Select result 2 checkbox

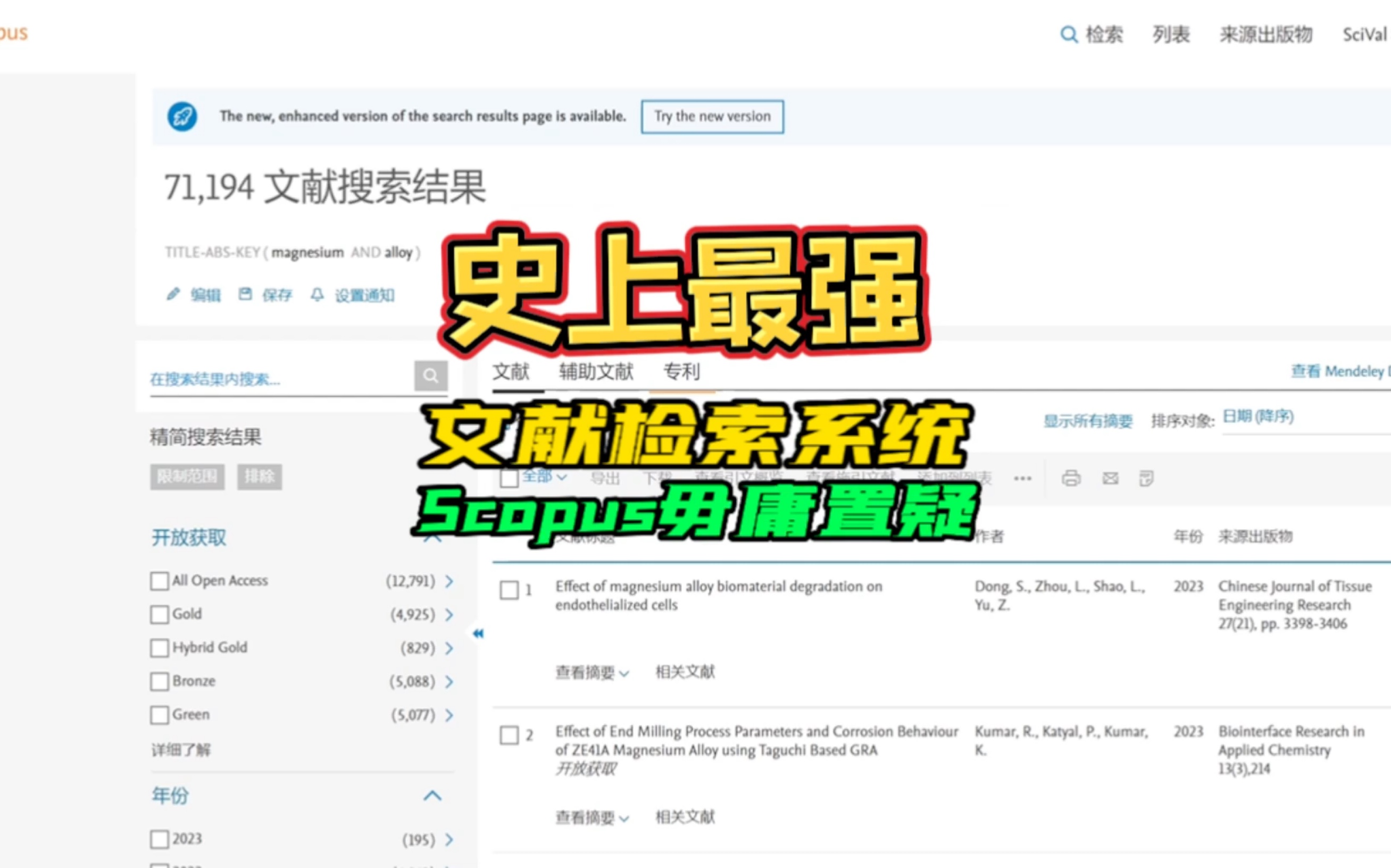point(509,736)
